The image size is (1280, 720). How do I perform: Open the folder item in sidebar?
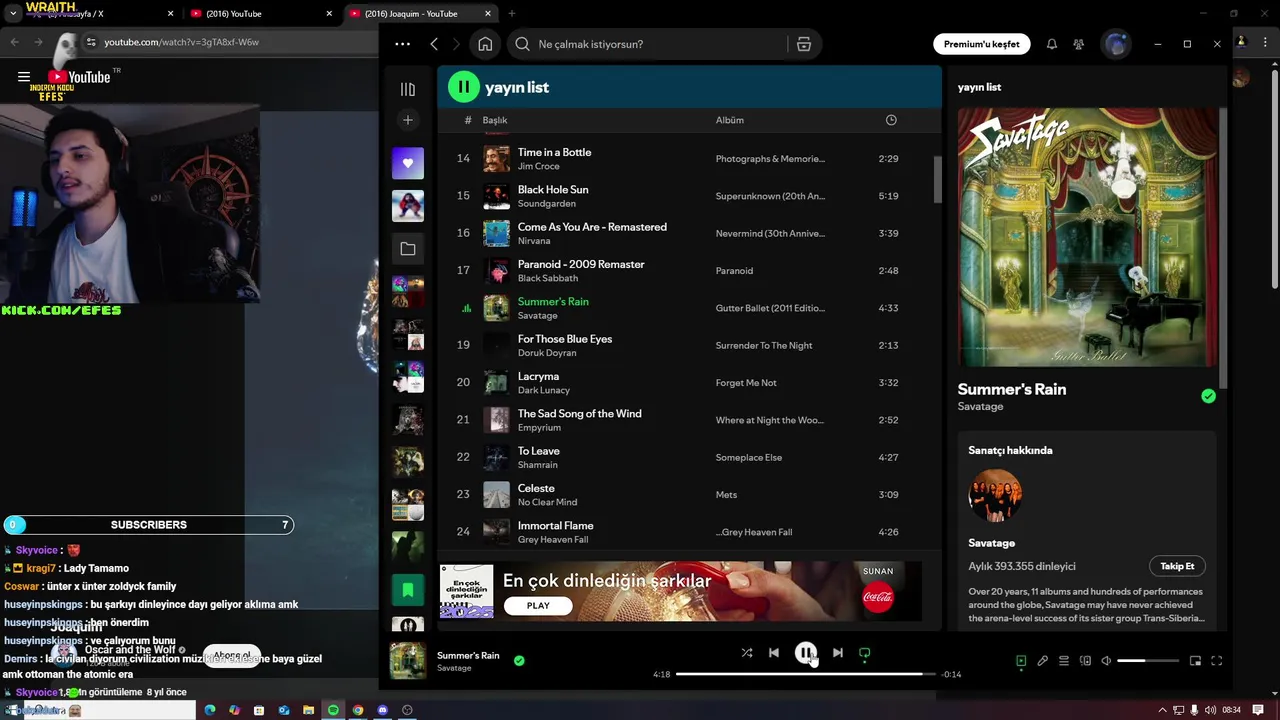pos(408,249)
